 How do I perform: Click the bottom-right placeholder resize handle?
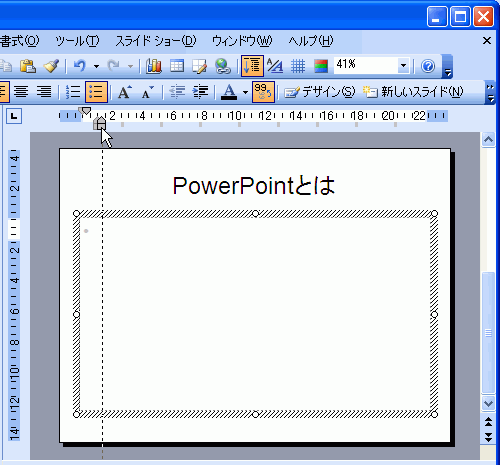[x=434, y=414]
